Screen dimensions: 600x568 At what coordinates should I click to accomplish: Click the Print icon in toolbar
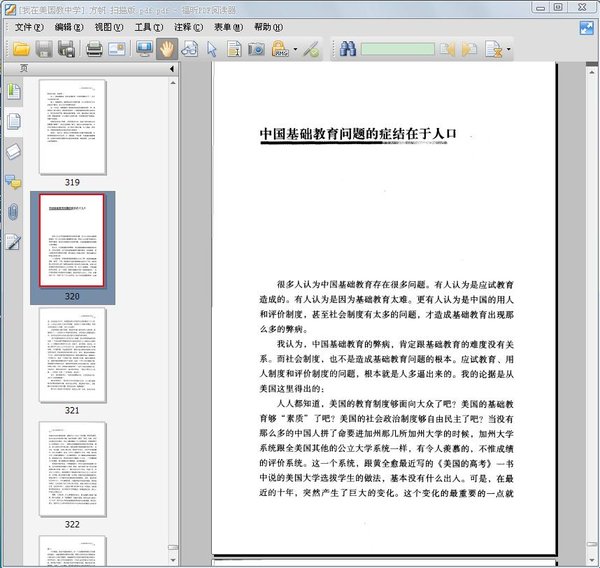94,48
